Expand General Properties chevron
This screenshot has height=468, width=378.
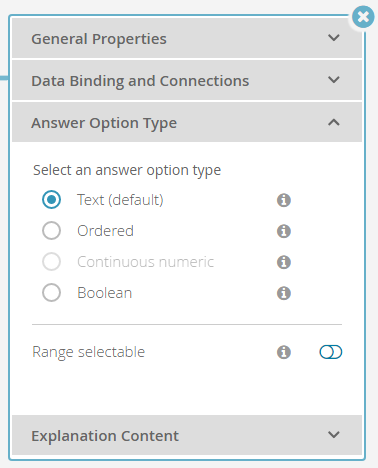tap(334, 38)
